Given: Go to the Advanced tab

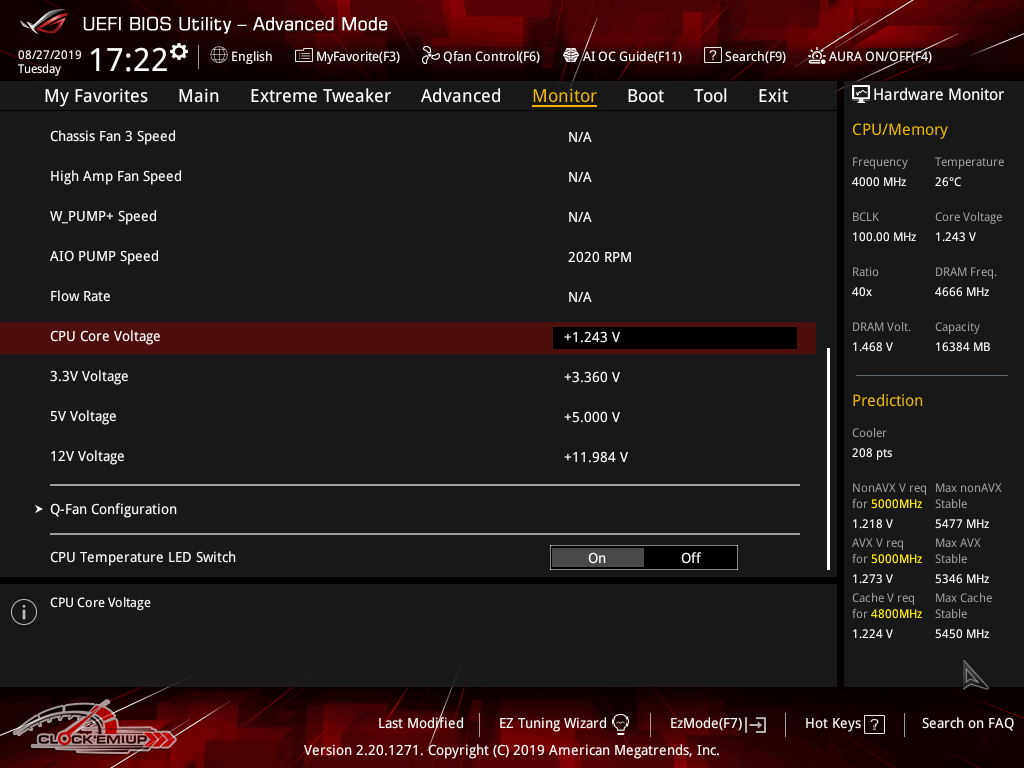Looking at the screenshot, I should [460, 96].
